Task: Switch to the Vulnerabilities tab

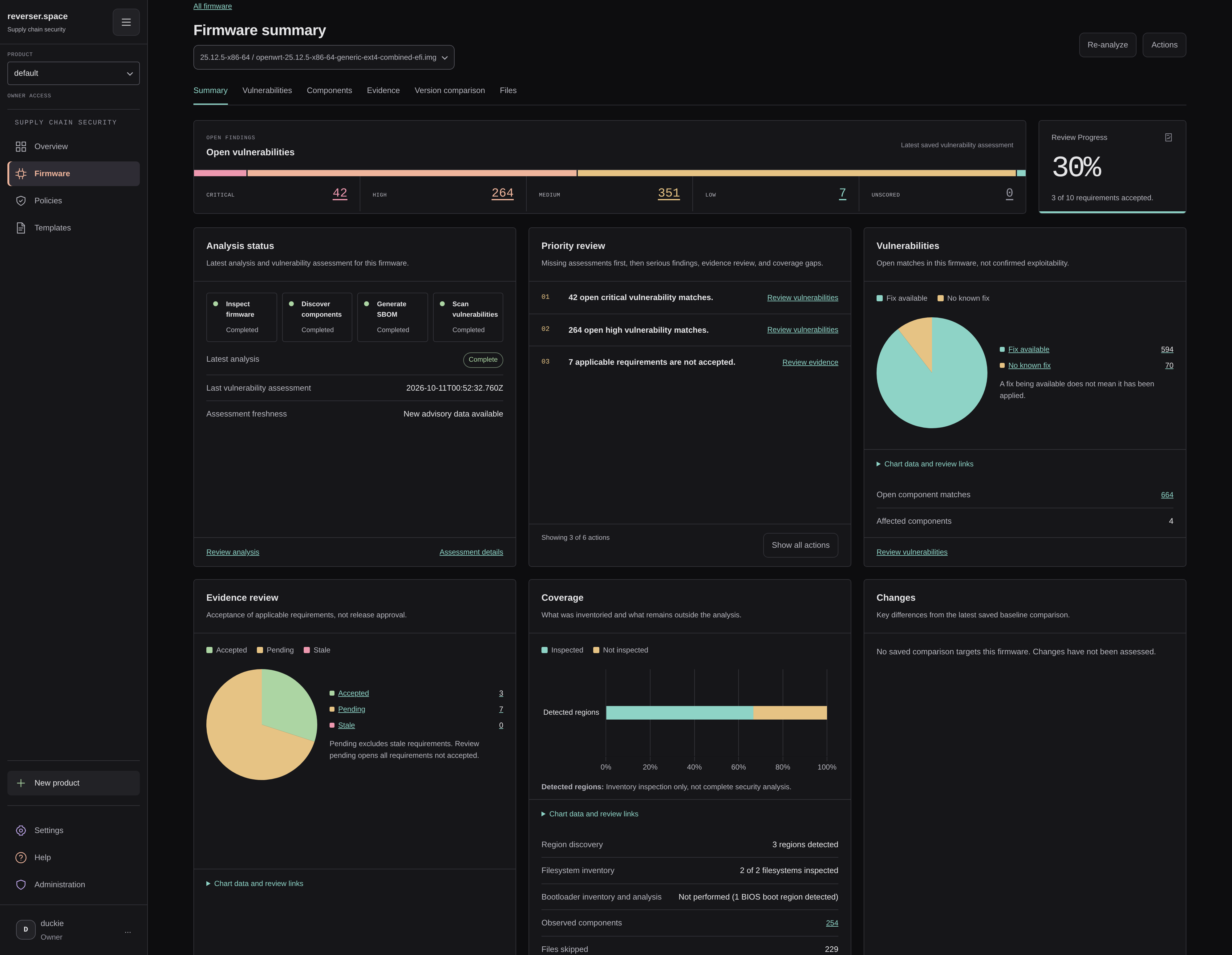Action: click(x=267, y=90)
